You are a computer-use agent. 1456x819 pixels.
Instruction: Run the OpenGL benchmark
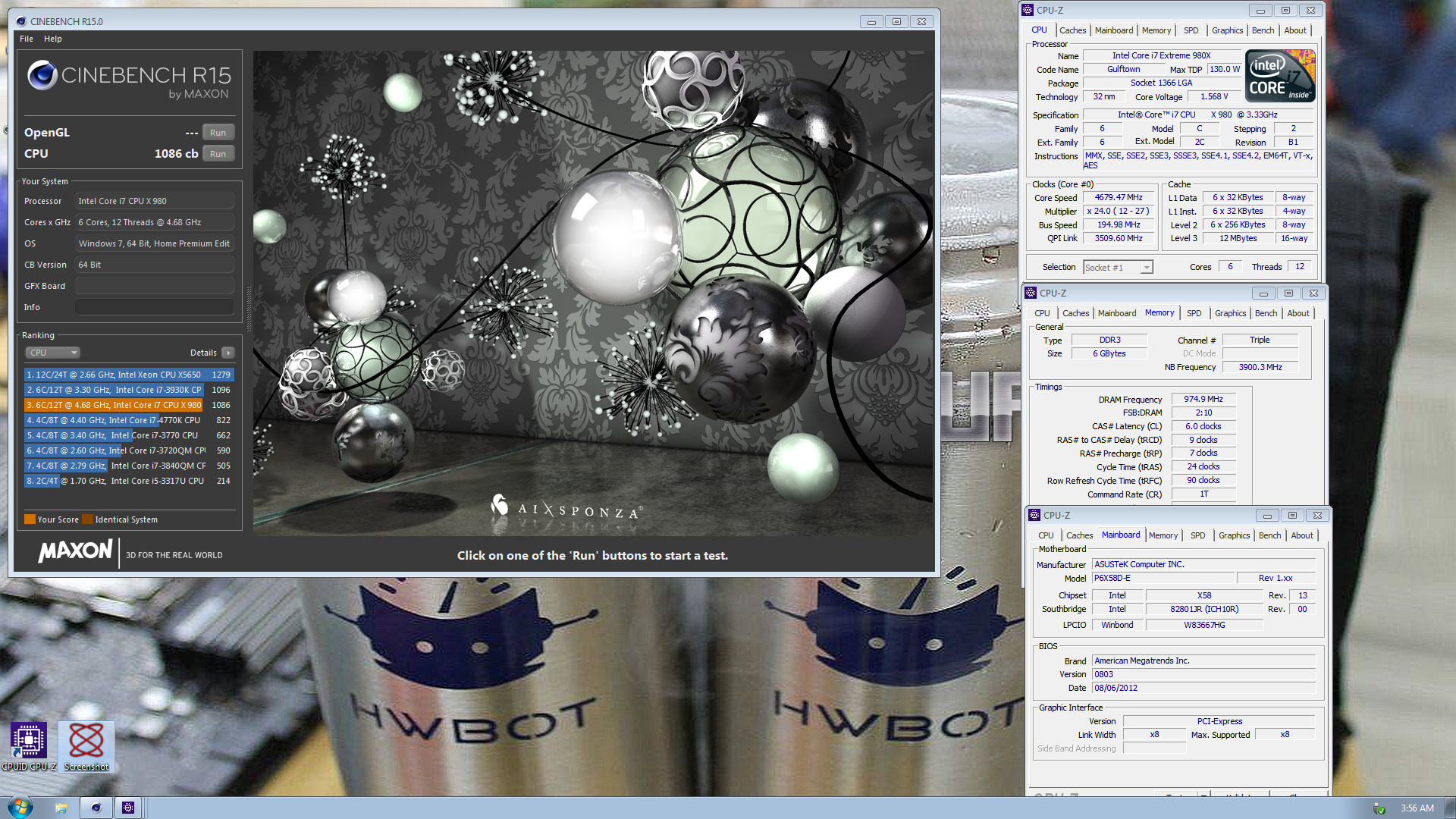(x=218, y=133)
